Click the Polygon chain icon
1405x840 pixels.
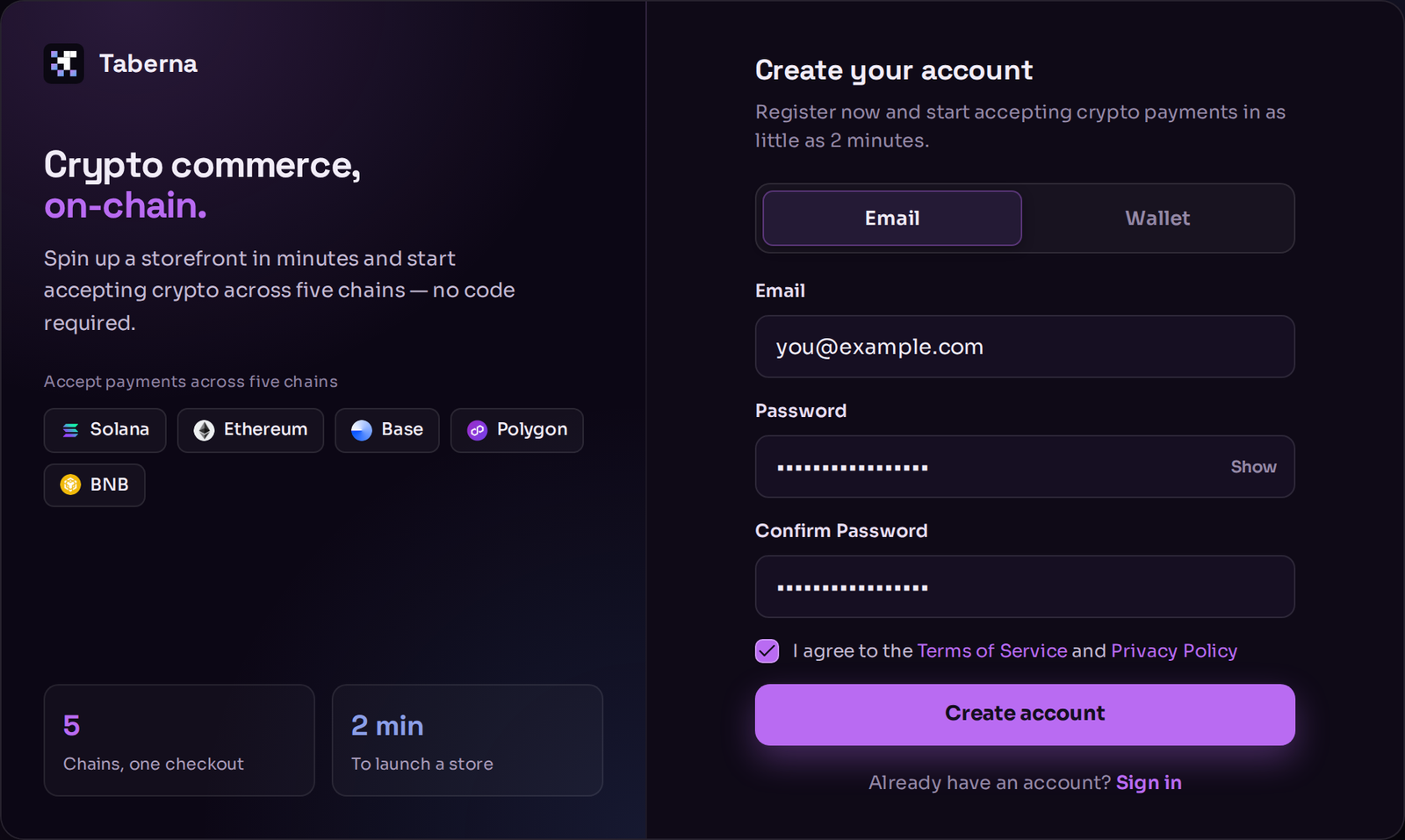[x=477, y=430]
